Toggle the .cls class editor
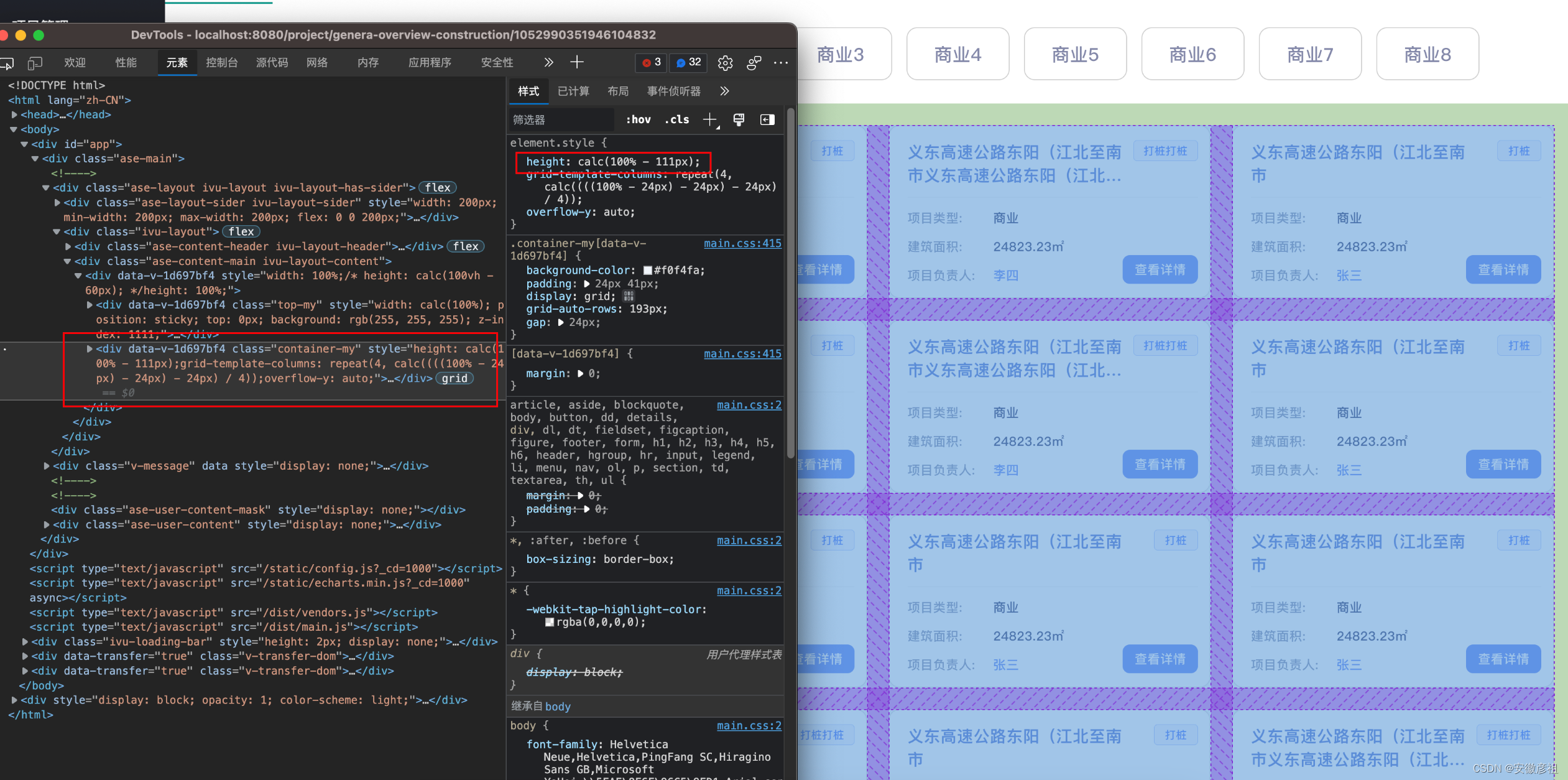The width and height of the screenshot is (1568, 780). [x=677, y=119]
